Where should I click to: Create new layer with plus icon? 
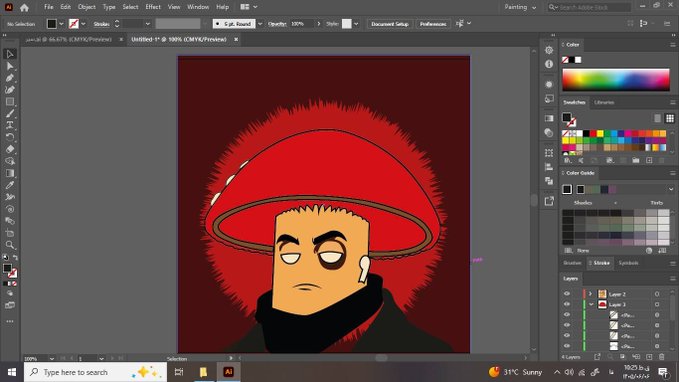pyautogui.click(x=649, y=357)
